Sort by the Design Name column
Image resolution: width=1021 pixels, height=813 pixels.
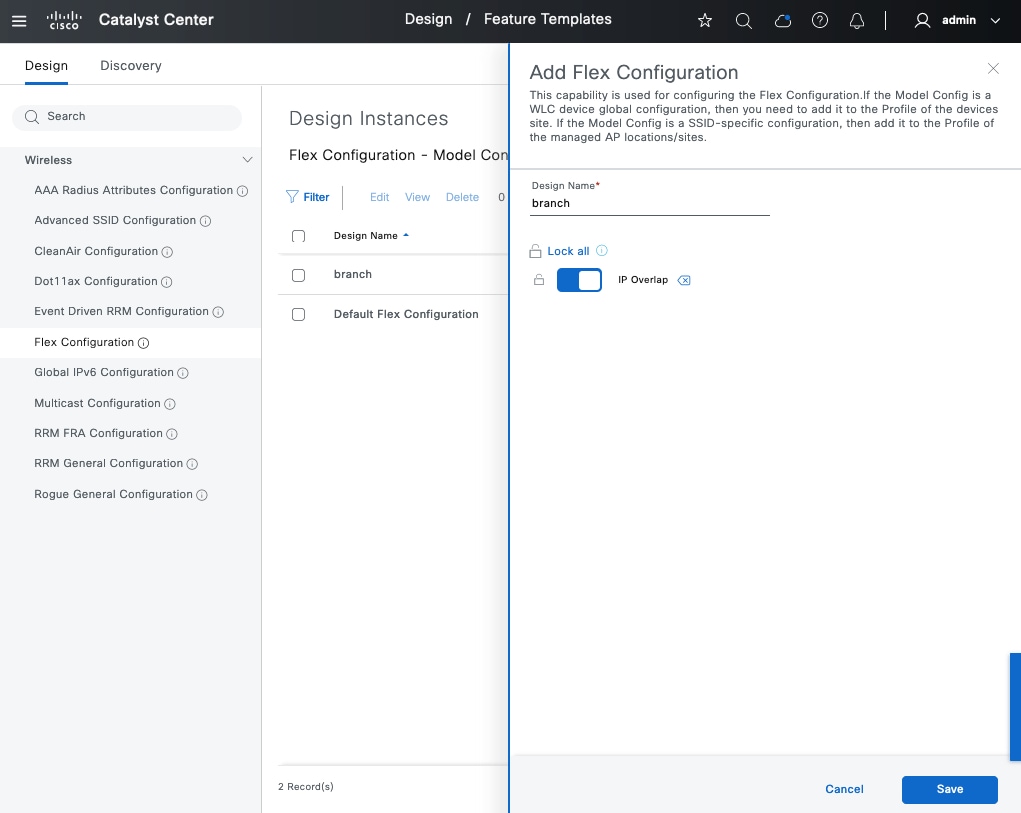(366, 236)
